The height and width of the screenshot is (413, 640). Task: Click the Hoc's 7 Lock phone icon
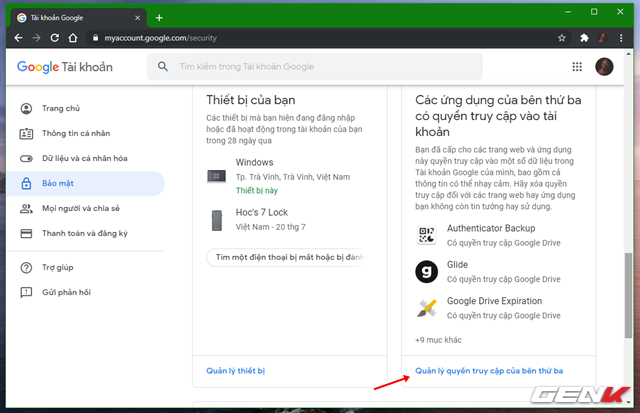pos(217,220)
